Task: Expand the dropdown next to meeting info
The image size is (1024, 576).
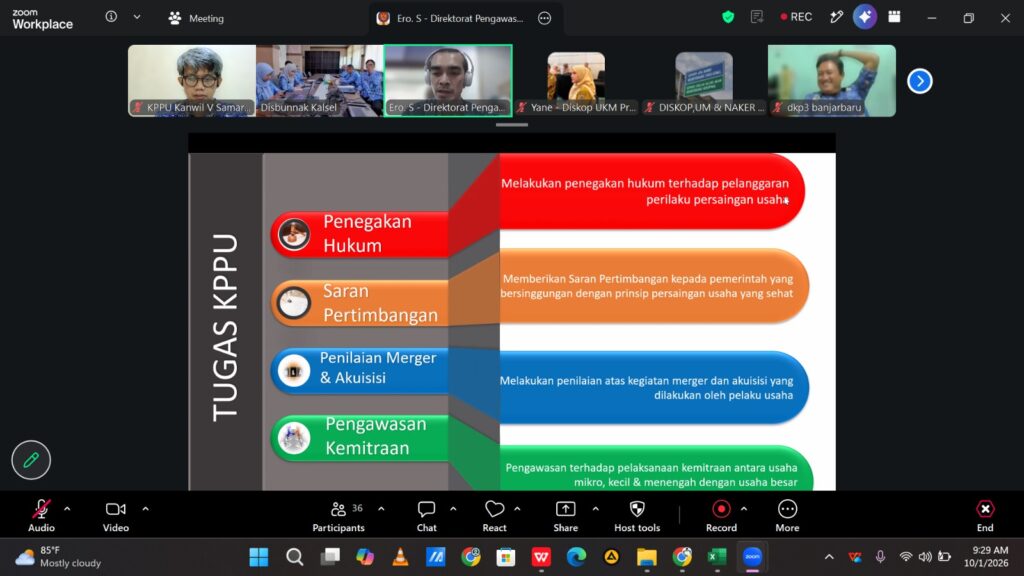Action: pyautogui.click(x=136, y=17)
